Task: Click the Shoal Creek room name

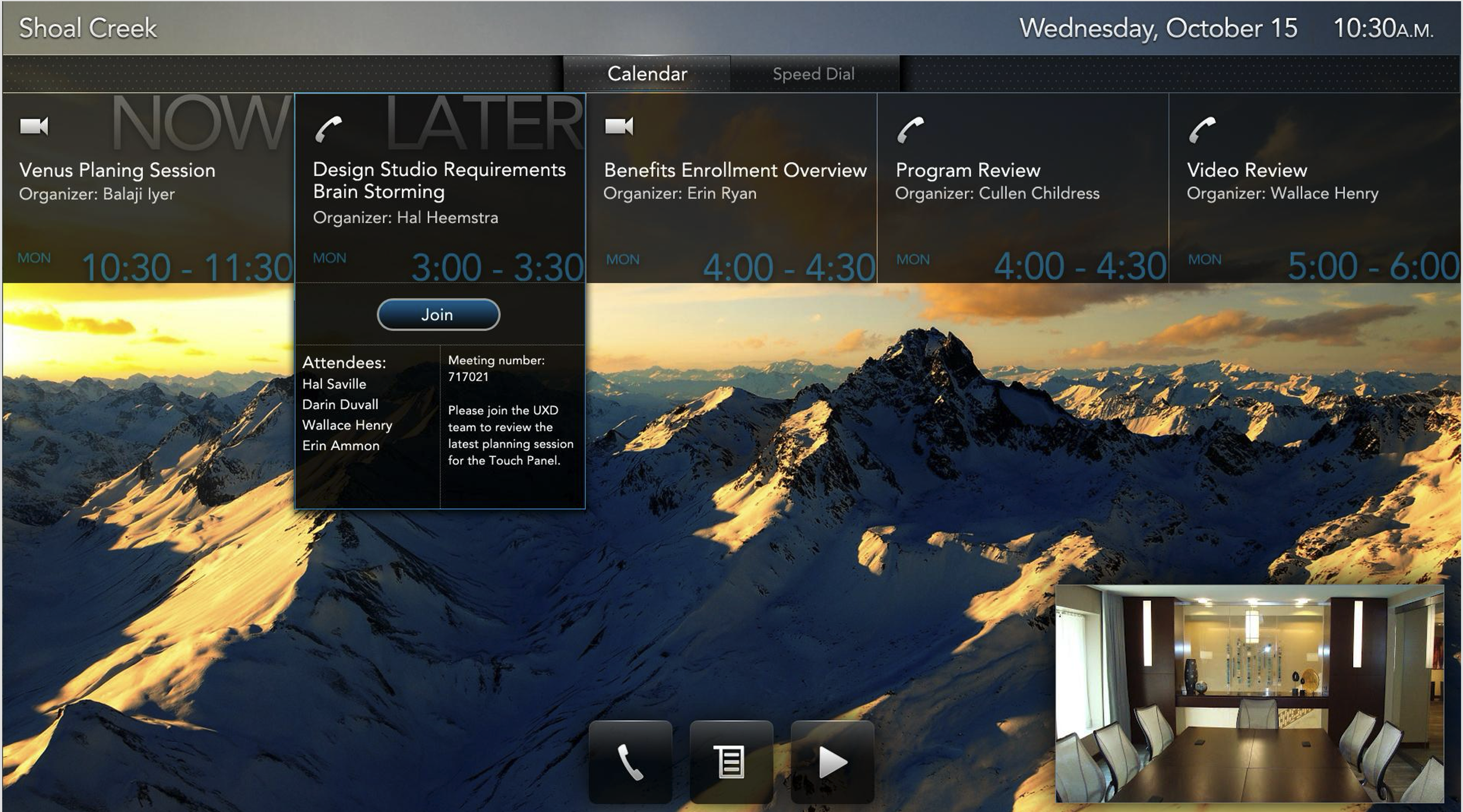Action: pos(88,28)
